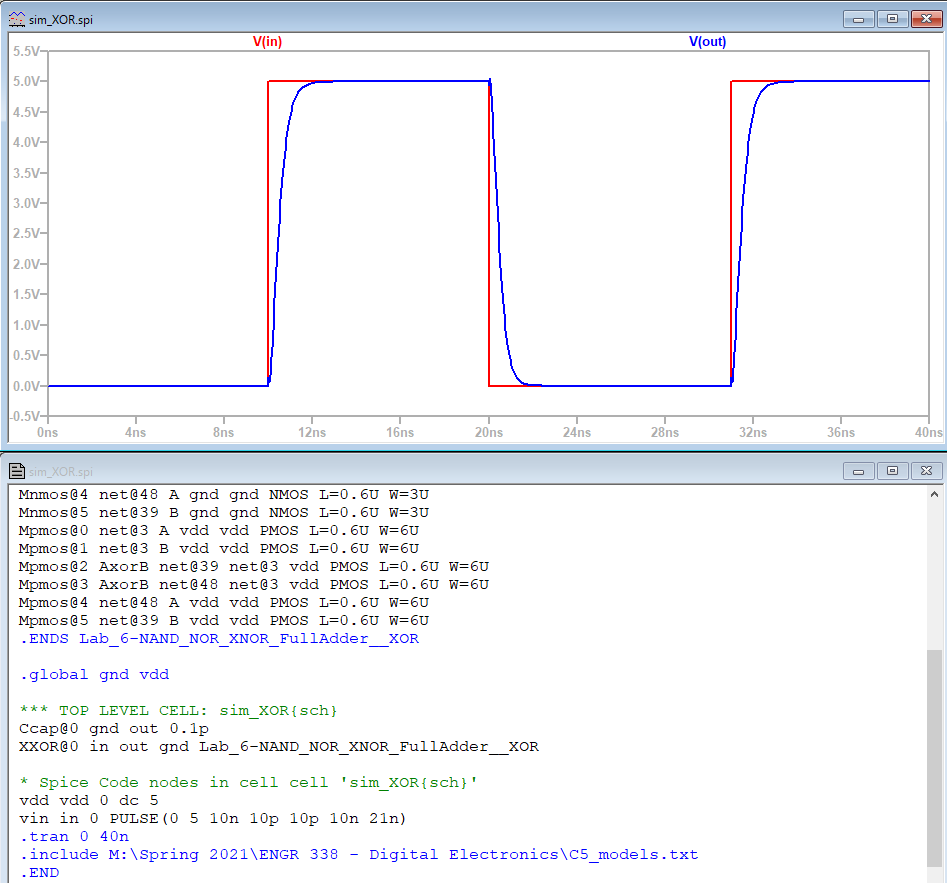Minimize the netlist editor window
The height and width of the screenshot is (883, 947).
pos(858,470)
